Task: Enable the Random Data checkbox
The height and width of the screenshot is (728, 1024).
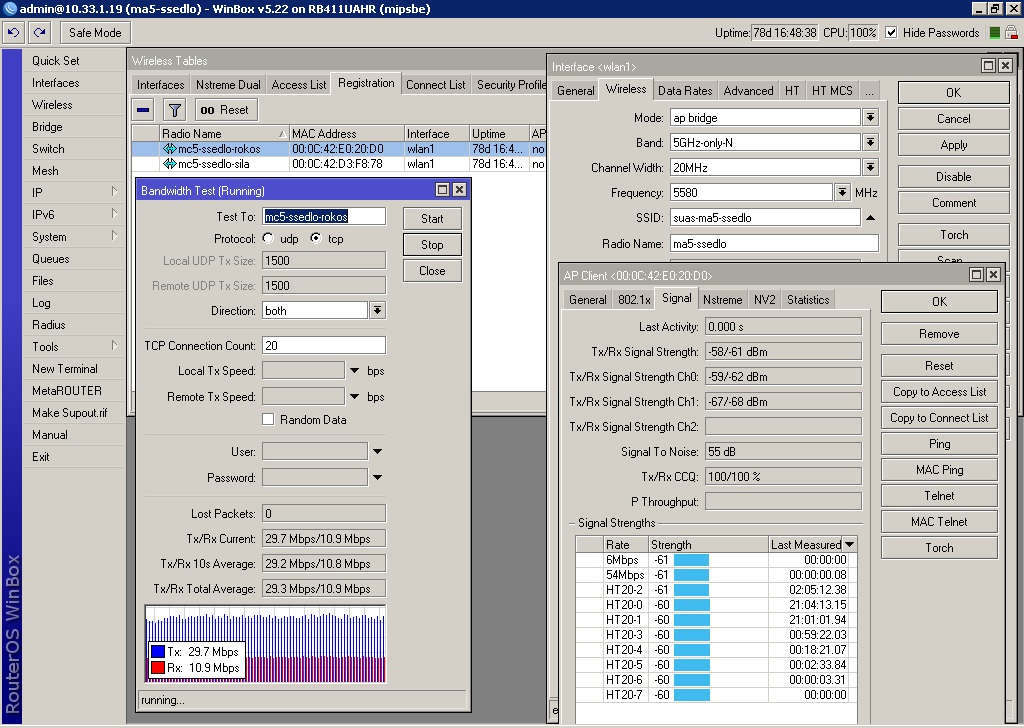Action: (x=268, y=419)
